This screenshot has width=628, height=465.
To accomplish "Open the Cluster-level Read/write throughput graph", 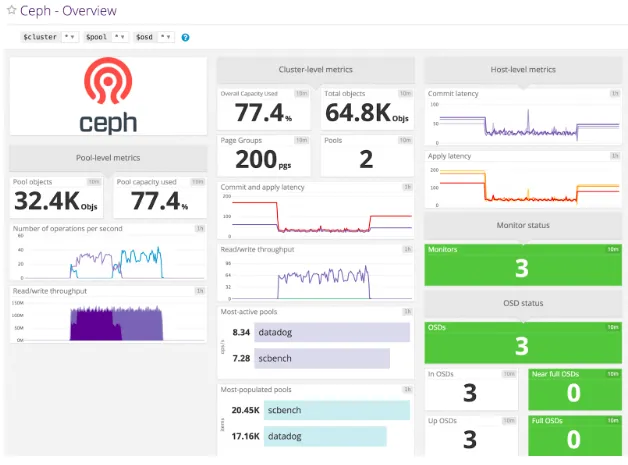I will [x=316, y=273].
